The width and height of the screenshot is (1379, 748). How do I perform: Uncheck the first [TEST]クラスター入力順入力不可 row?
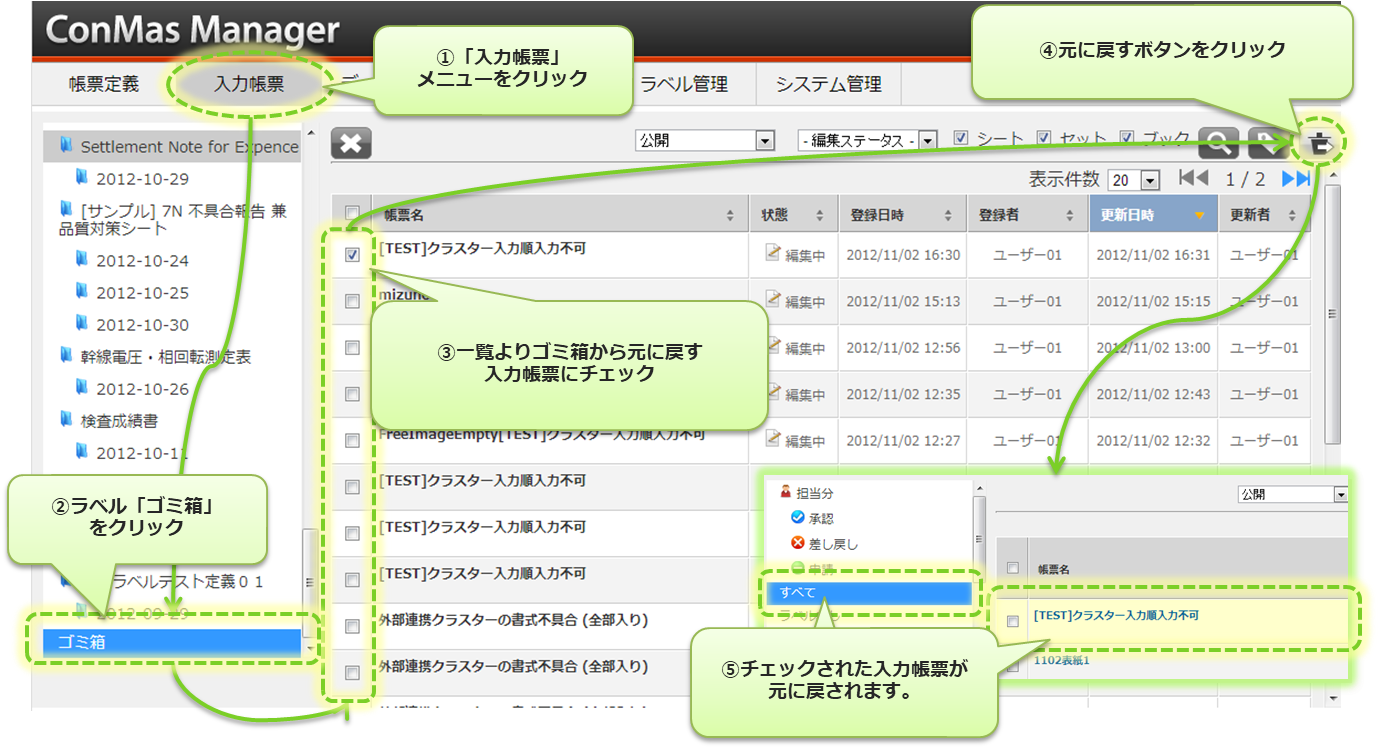(352, 255)
